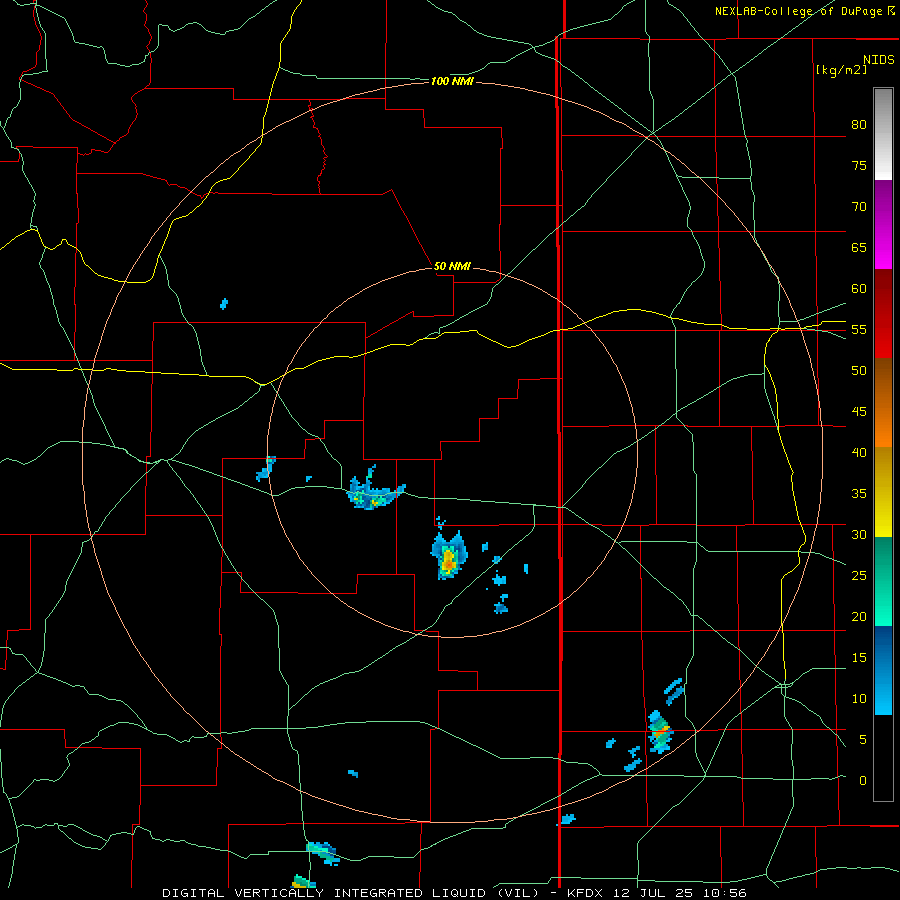The height and width of the screenshot is (900, 900).
Task: Click the orange-core cell near southeast 100 NMI ring
Action: click(x=660, y=732)
